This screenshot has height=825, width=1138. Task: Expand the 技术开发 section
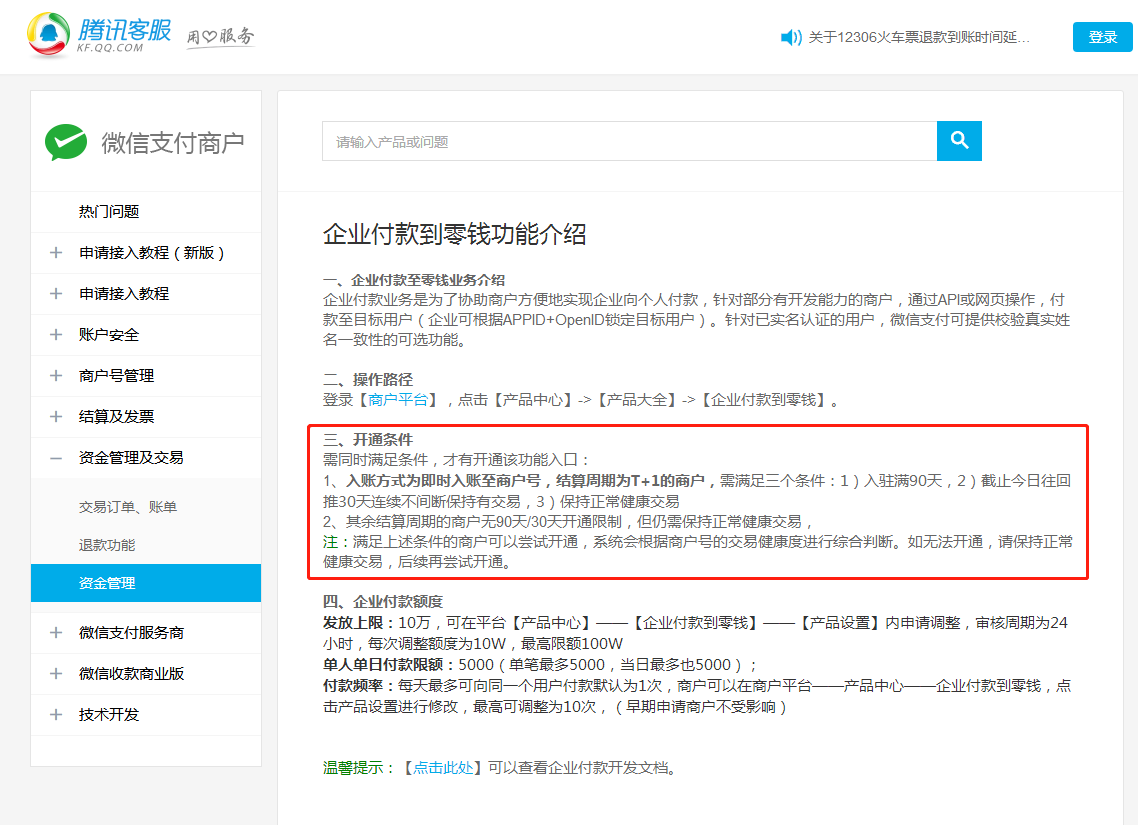point(56,715)
